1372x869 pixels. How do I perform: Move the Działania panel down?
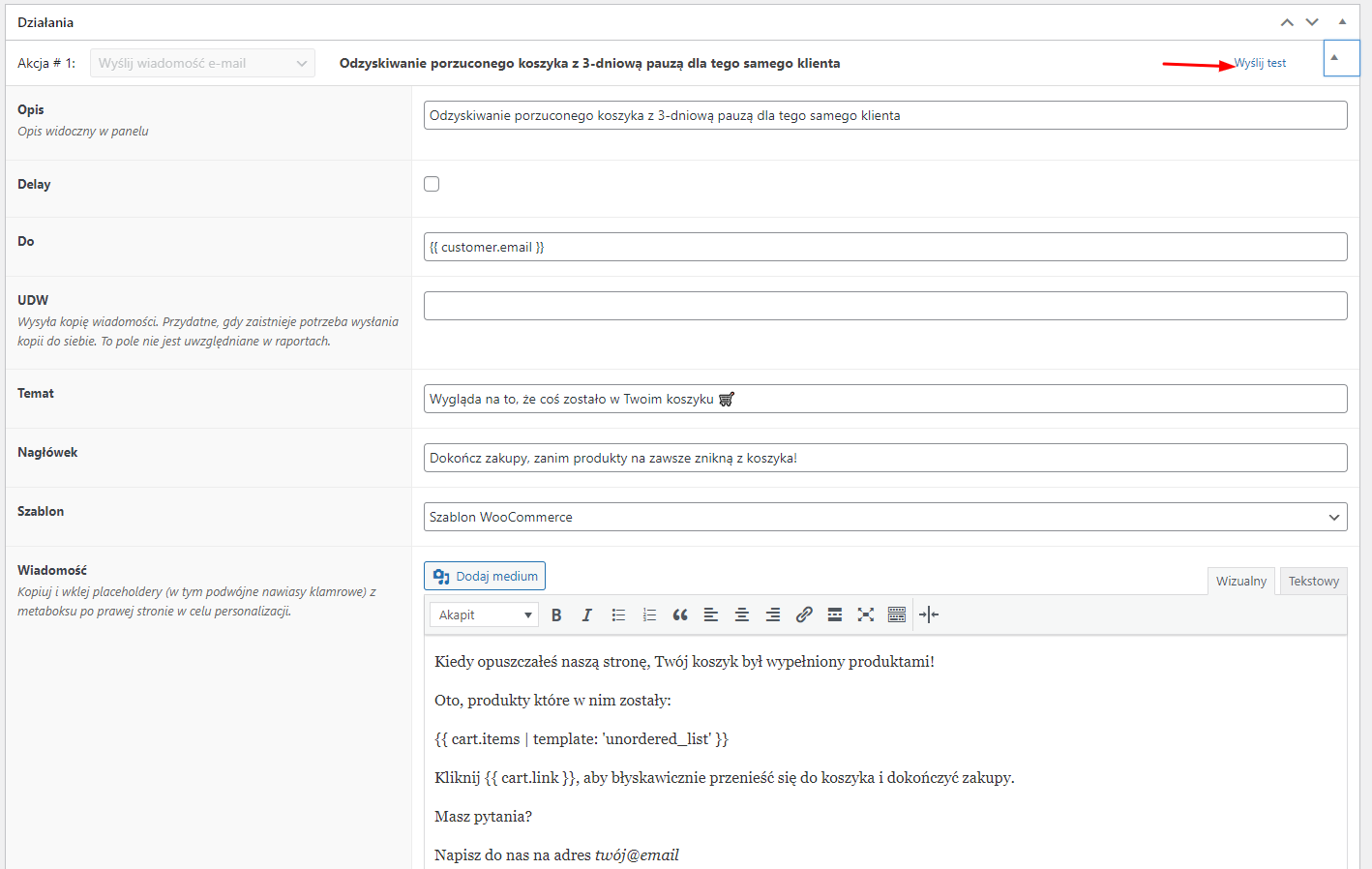point(1312,22)
